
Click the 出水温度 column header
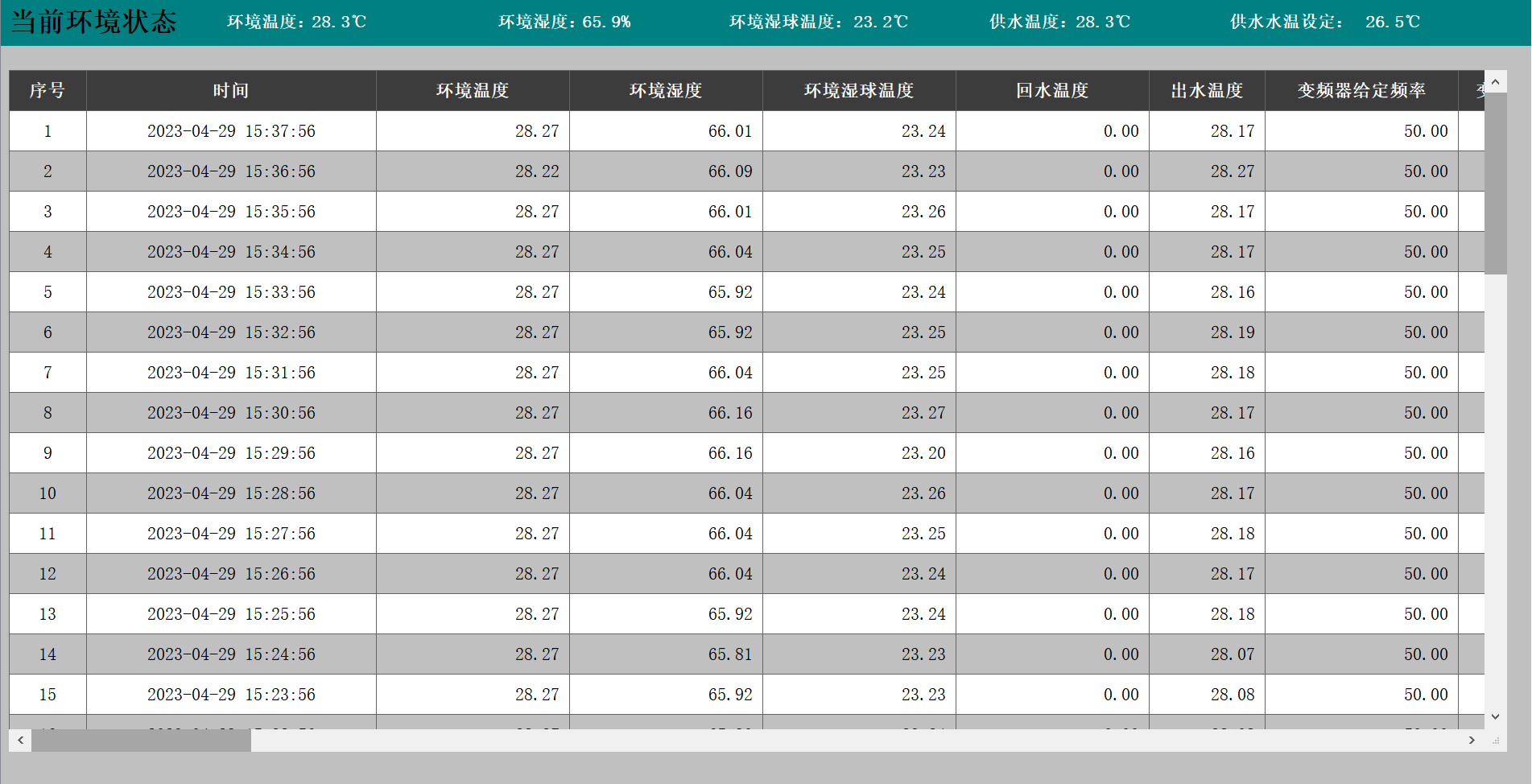tap(1207, 91)
